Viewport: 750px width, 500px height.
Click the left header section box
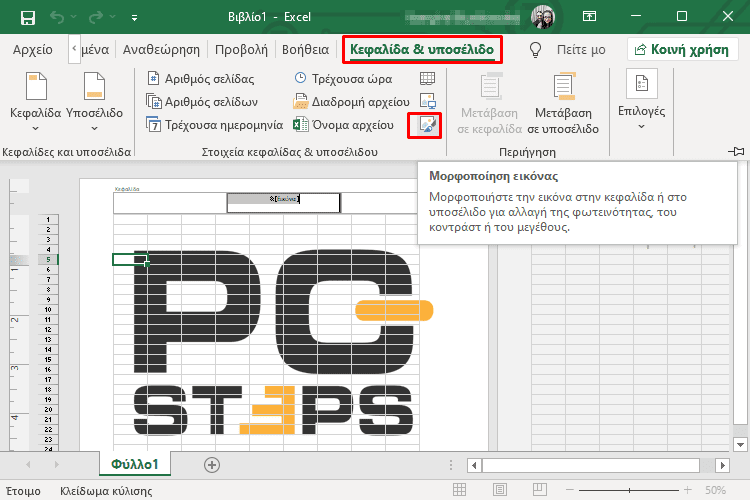(170, 203)
